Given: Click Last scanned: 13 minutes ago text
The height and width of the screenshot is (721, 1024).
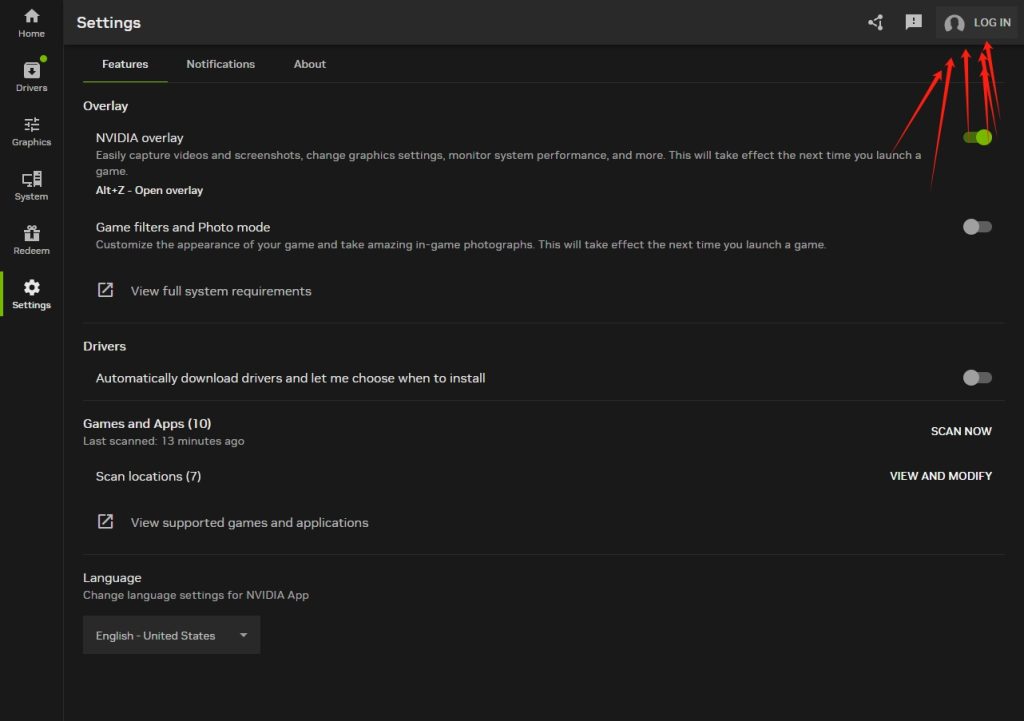Looking at the screenshot, I should pos(163,441).
